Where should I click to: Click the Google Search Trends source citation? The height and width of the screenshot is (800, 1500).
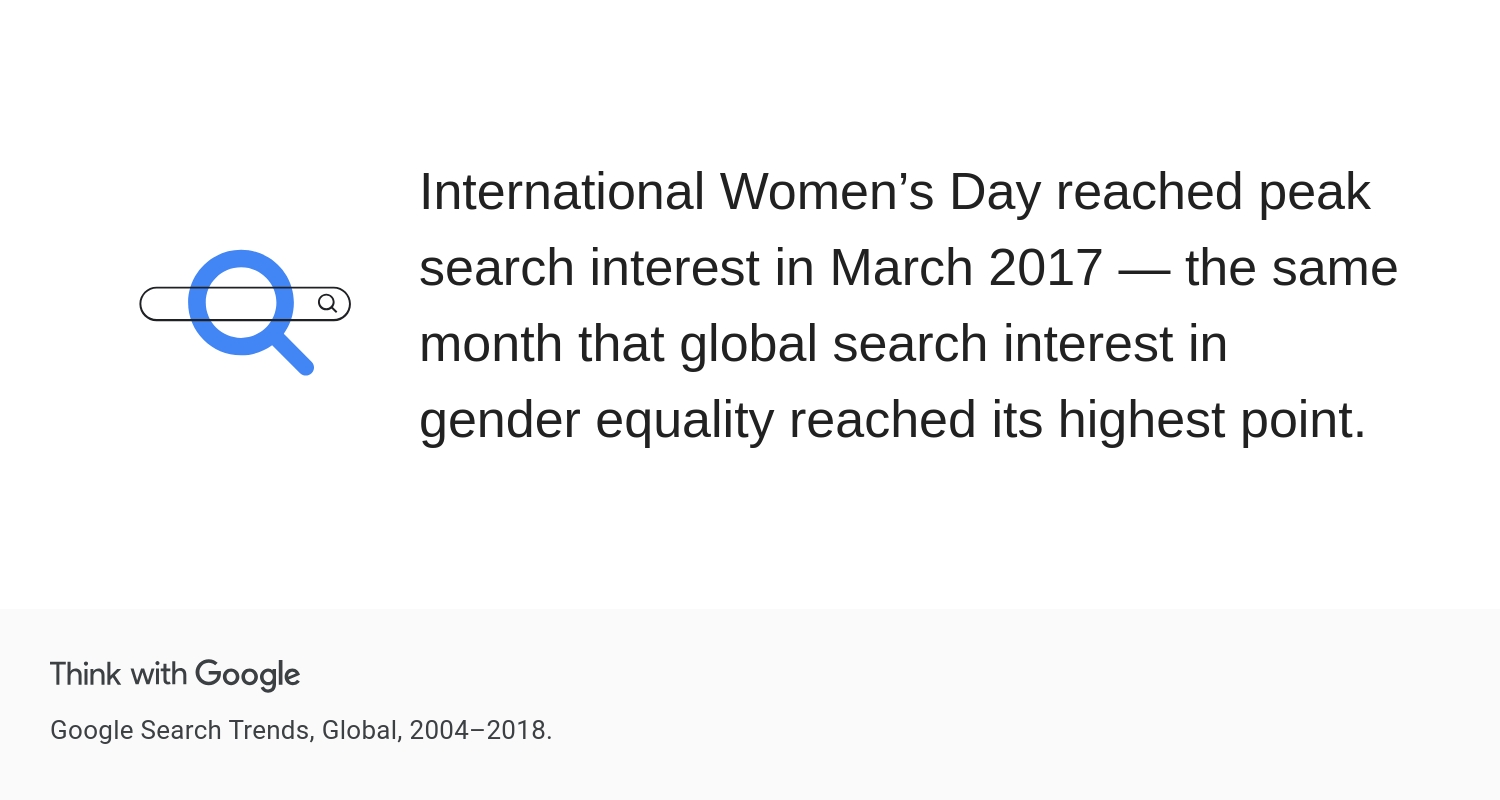(x=301, y=730)
